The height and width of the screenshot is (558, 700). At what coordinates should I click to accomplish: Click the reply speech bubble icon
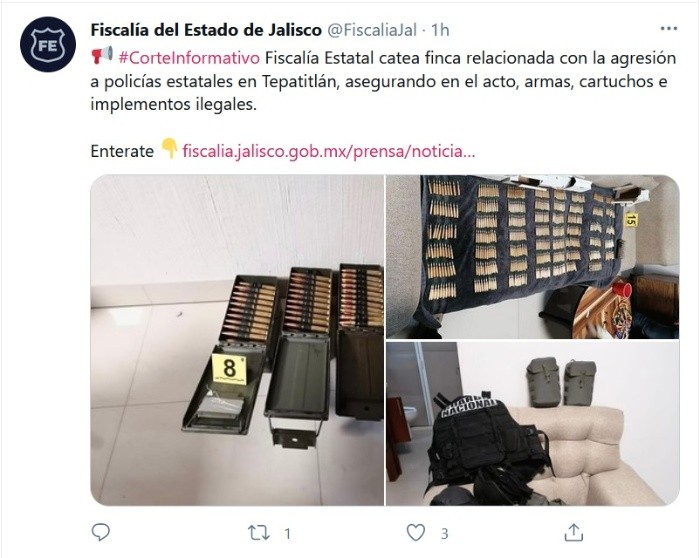[100, 532]
